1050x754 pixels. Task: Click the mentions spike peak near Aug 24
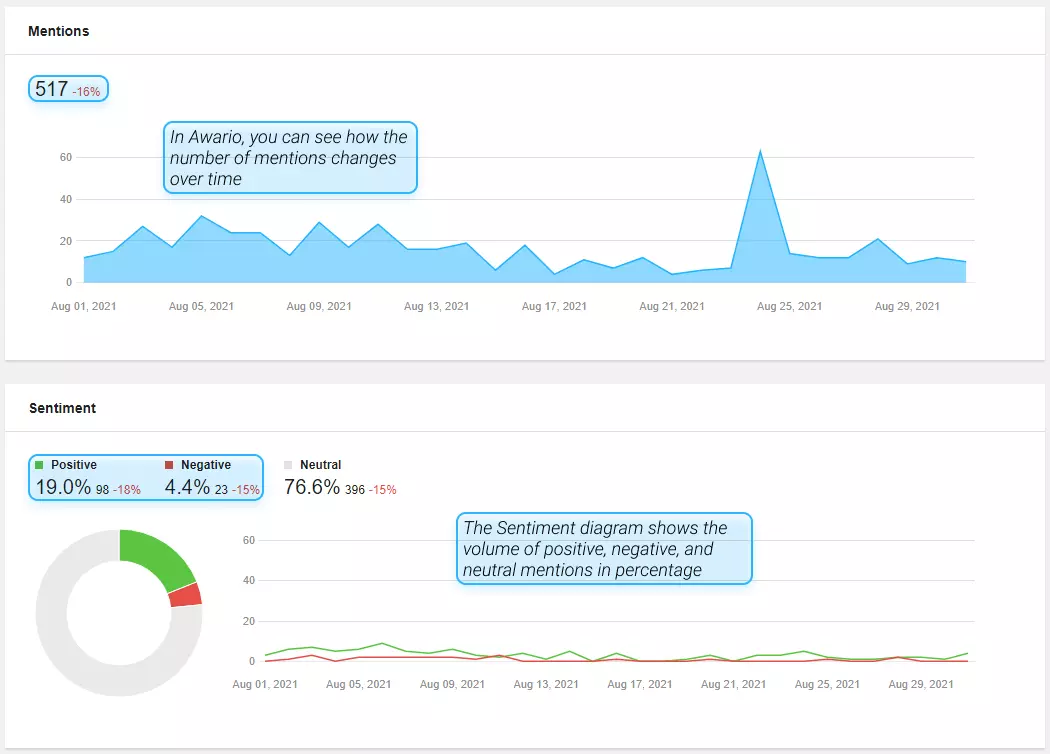[760, 153]
